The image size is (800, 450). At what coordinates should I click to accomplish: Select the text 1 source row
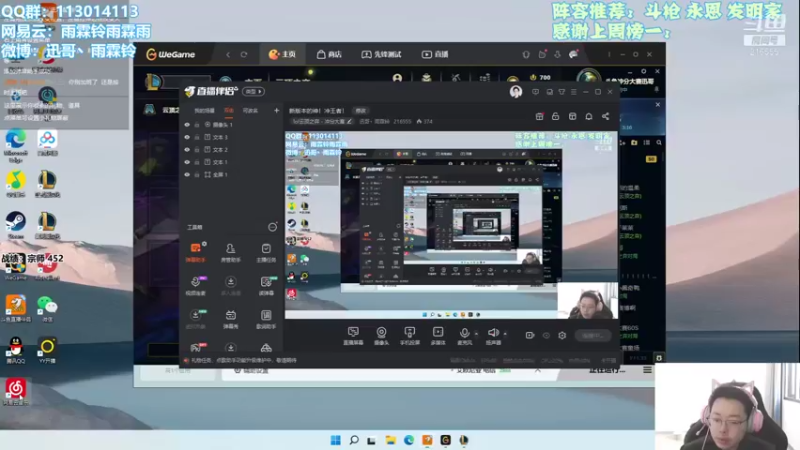[x=232, y=162]
